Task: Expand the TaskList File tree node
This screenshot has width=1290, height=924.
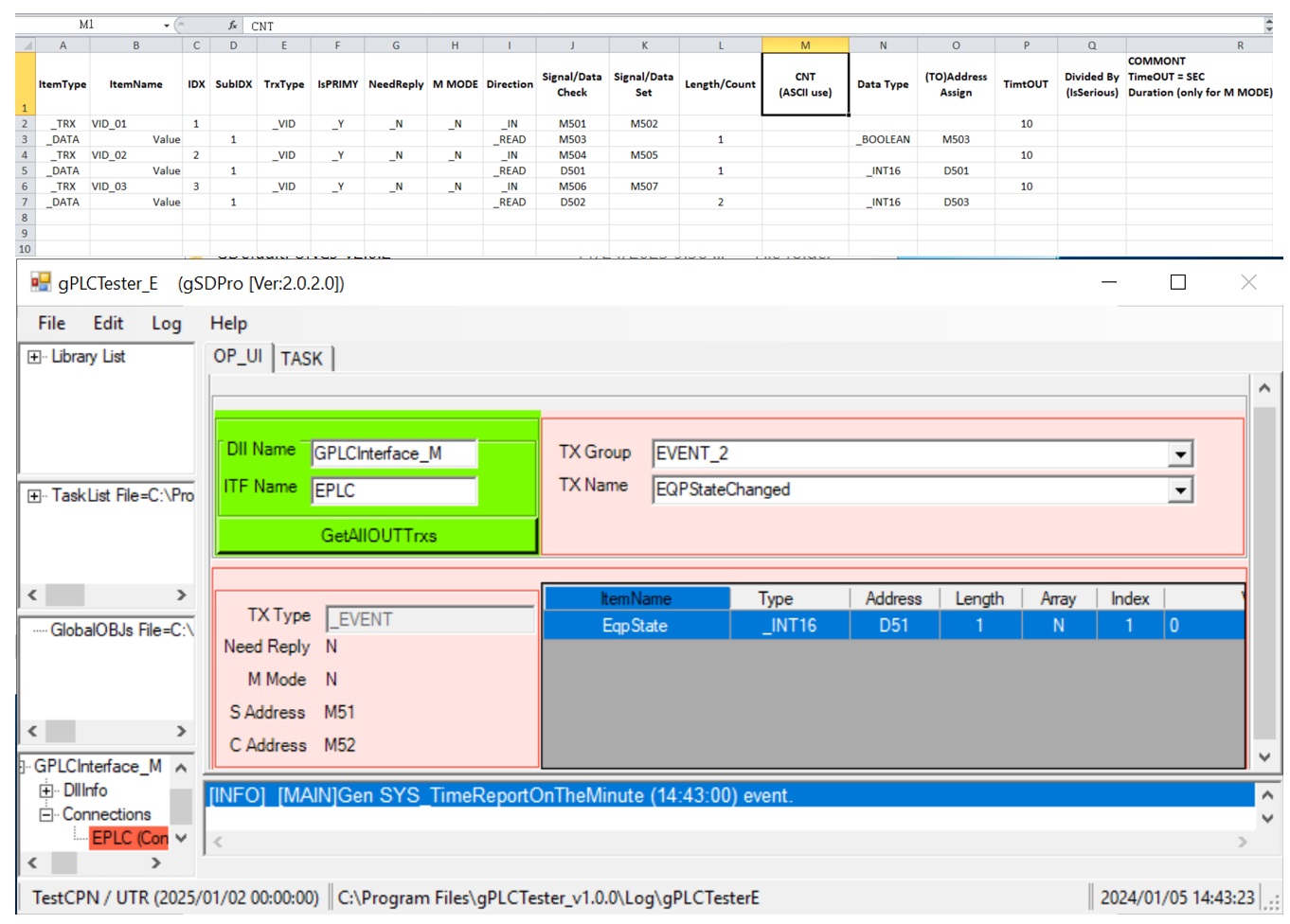Action: coord(34,496)
